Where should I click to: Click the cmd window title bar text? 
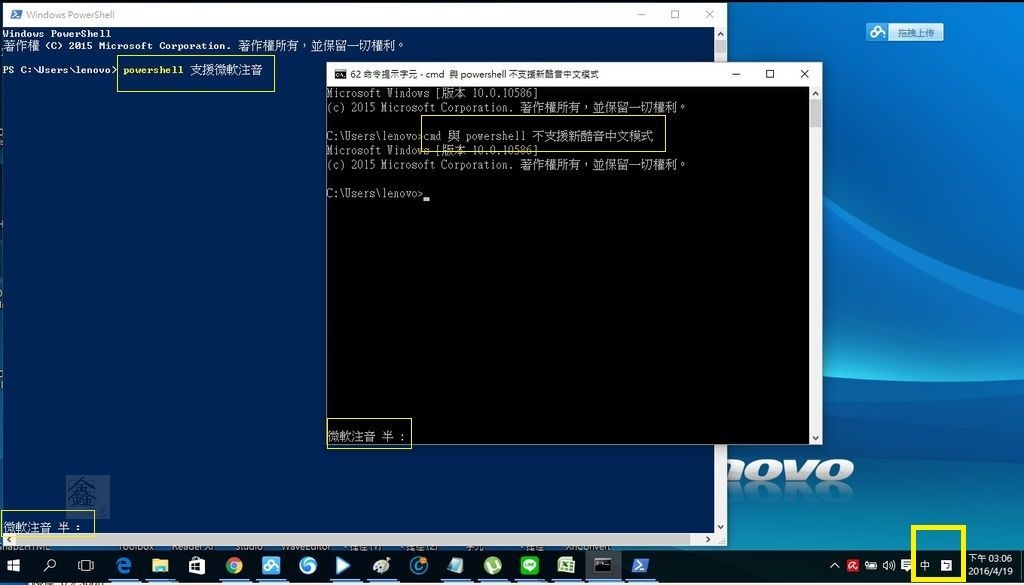click(474, 74)
